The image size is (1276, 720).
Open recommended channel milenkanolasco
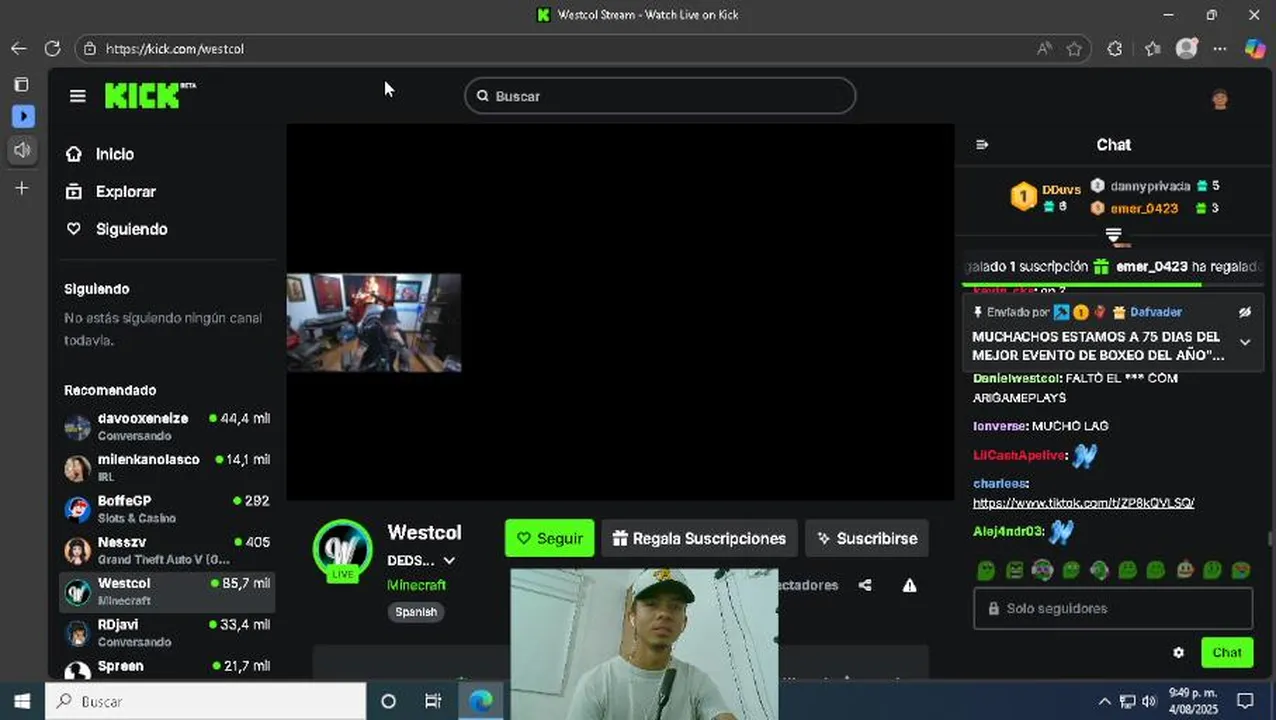[x=167, y=468]
